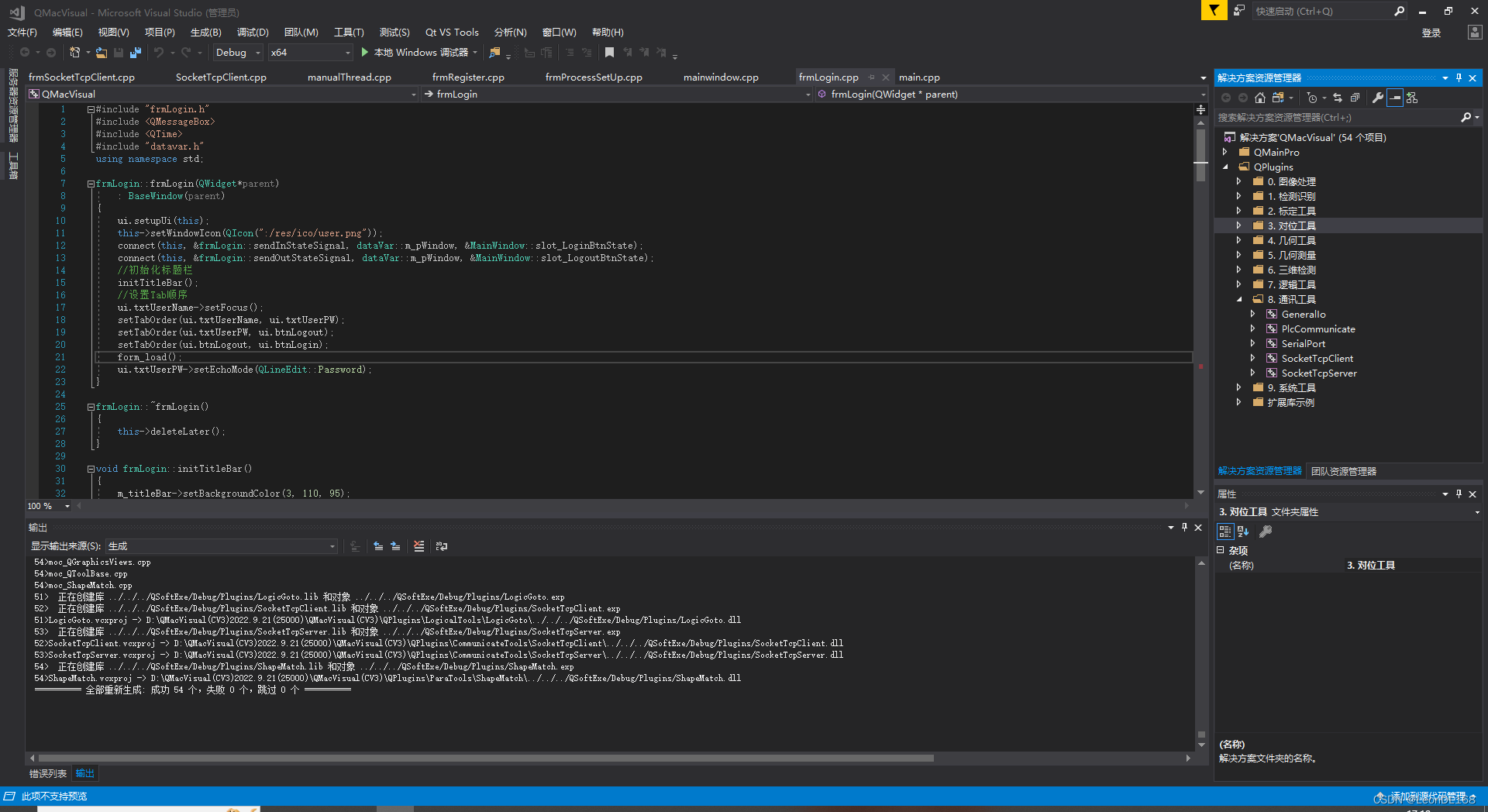Switch views in Solution Explorer toolbar

tap(1278, 98)
